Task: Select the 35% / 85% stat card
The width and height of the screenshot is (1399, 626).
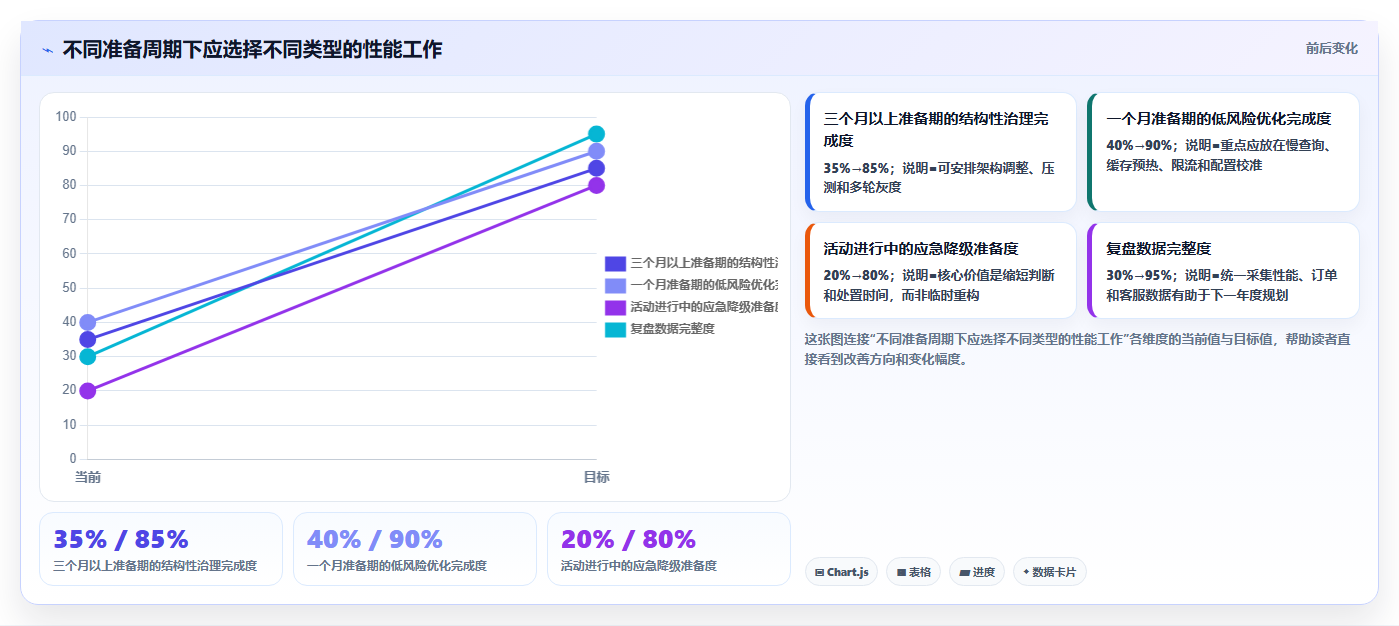Action: click(x=161, y=549)
